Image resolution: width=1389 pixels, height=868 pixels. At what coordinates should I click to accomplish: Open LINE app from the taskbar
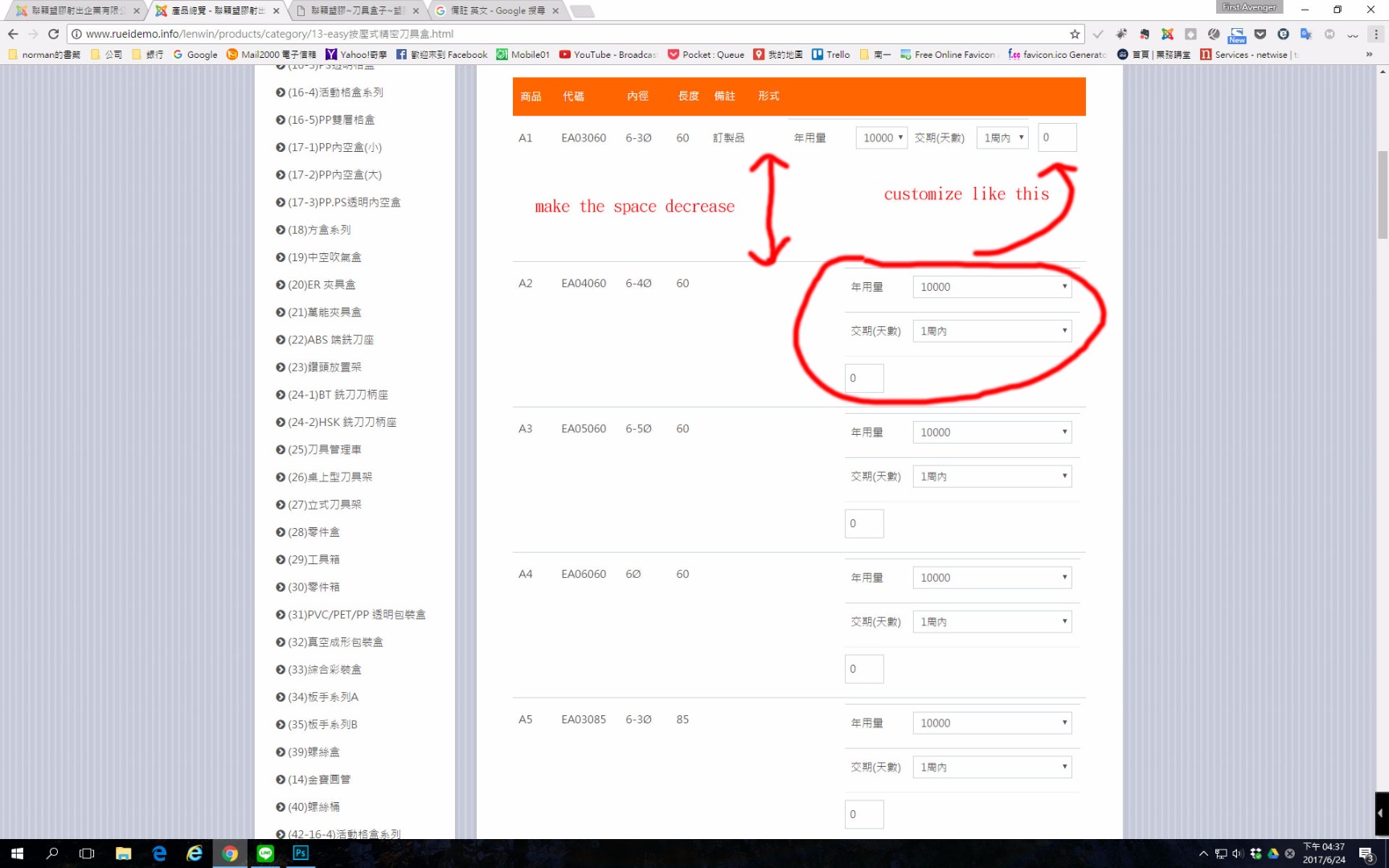(265, 854)
